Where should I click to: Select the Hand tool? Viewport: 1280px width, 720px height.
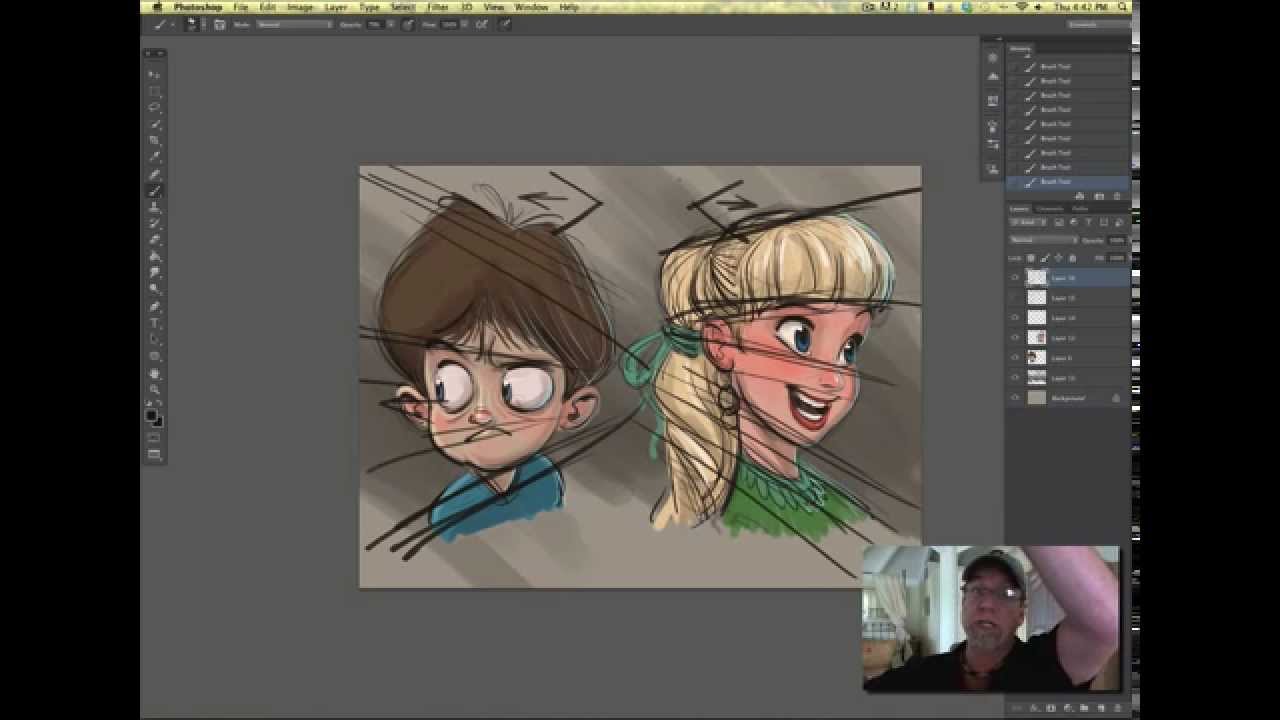point(155,374)
